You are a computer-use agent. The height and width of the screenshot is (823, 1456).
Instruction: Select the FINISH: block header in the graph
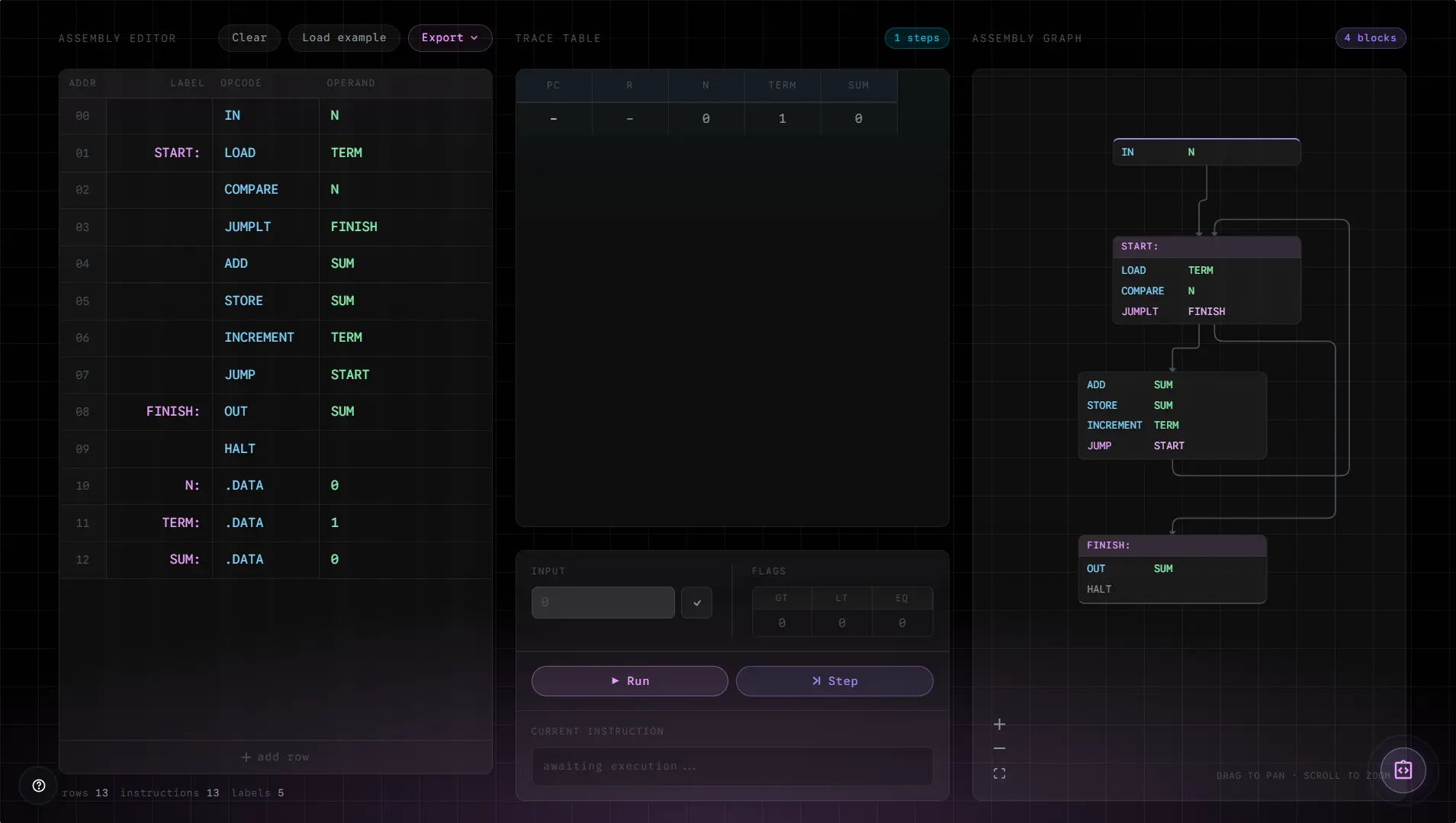[x=1172, y=546]
